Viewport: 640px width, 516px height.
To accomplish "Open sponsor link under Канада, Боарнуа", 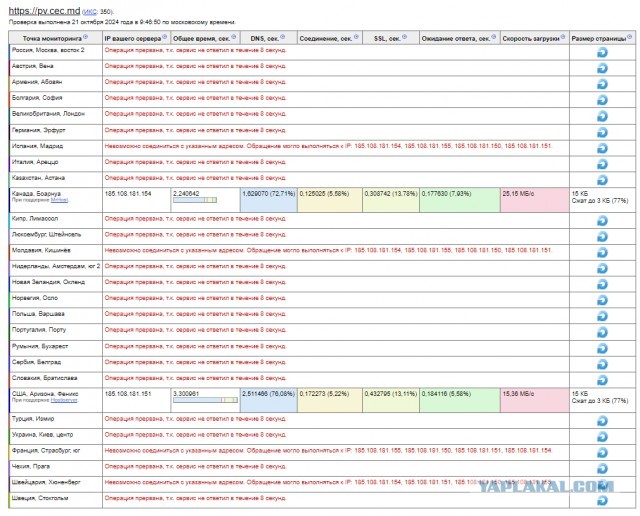I will tap(59, 200).
